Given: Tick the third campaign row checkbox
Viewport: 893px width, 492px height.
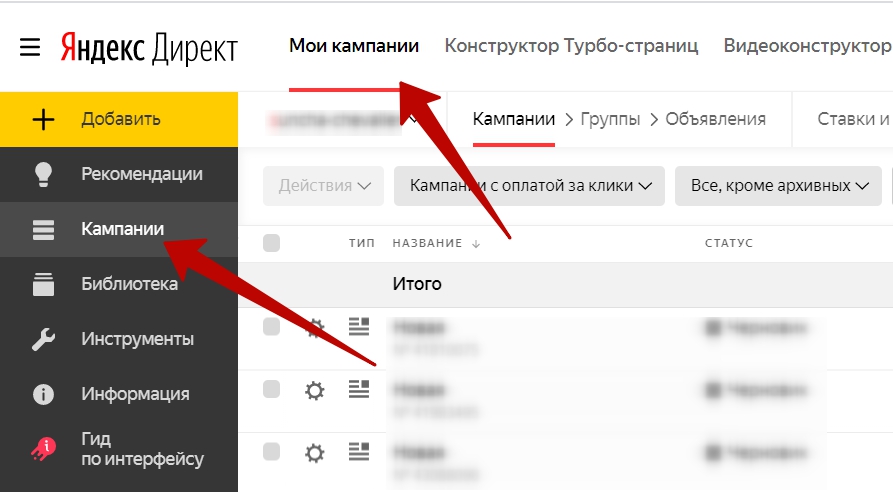Looking at the screenshot, I should pos(272,452).
